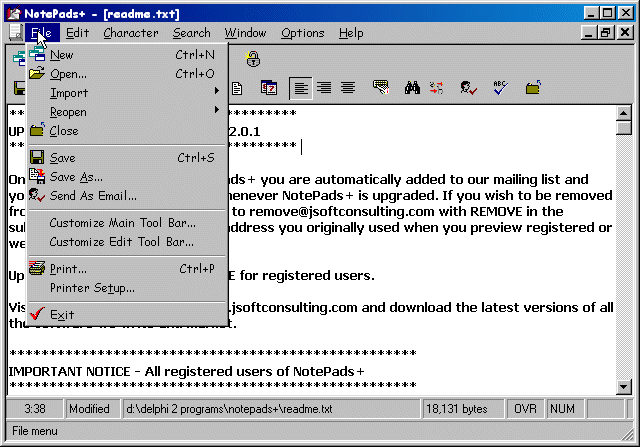The height and width of the screenshot is (447, 640).
Task: Restore the inner document window
Action: tap(606, 32)
